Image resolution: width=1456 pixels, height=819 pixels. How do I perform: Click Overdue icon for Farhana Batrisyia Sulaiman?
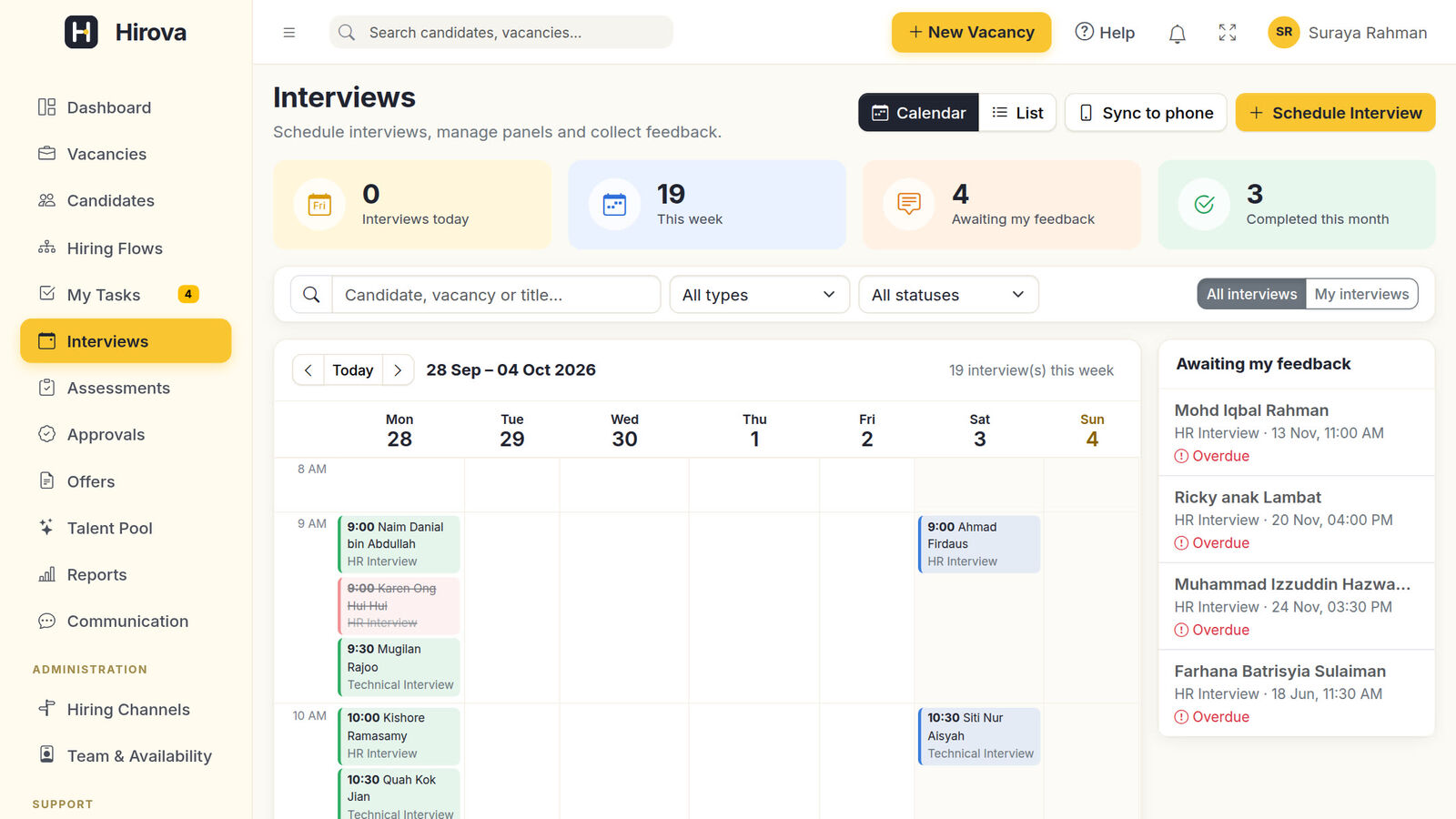click(x=1181, y=717)
